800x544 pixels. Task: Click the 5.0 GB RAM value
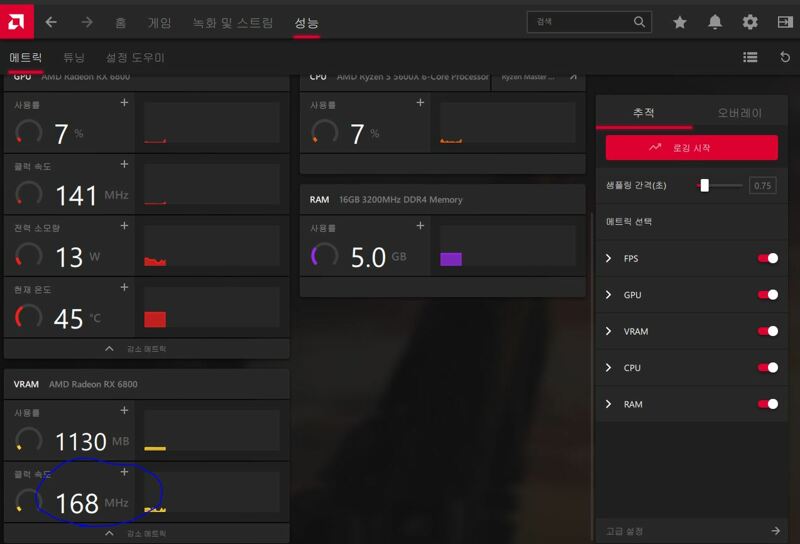point(368,257)
